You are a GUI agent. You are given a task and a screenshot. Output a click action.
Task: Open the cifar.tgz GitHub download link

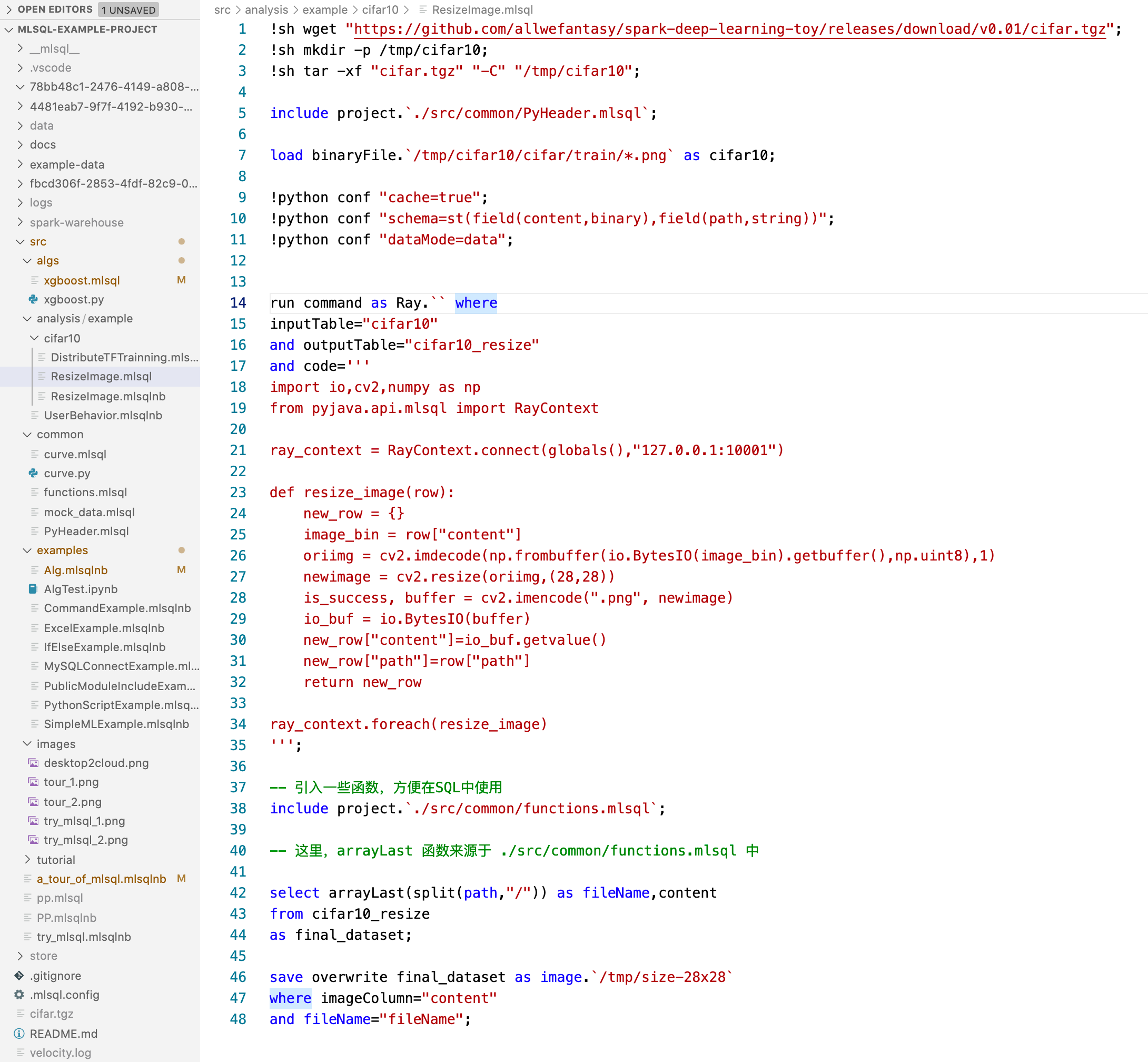coord(729,29)
